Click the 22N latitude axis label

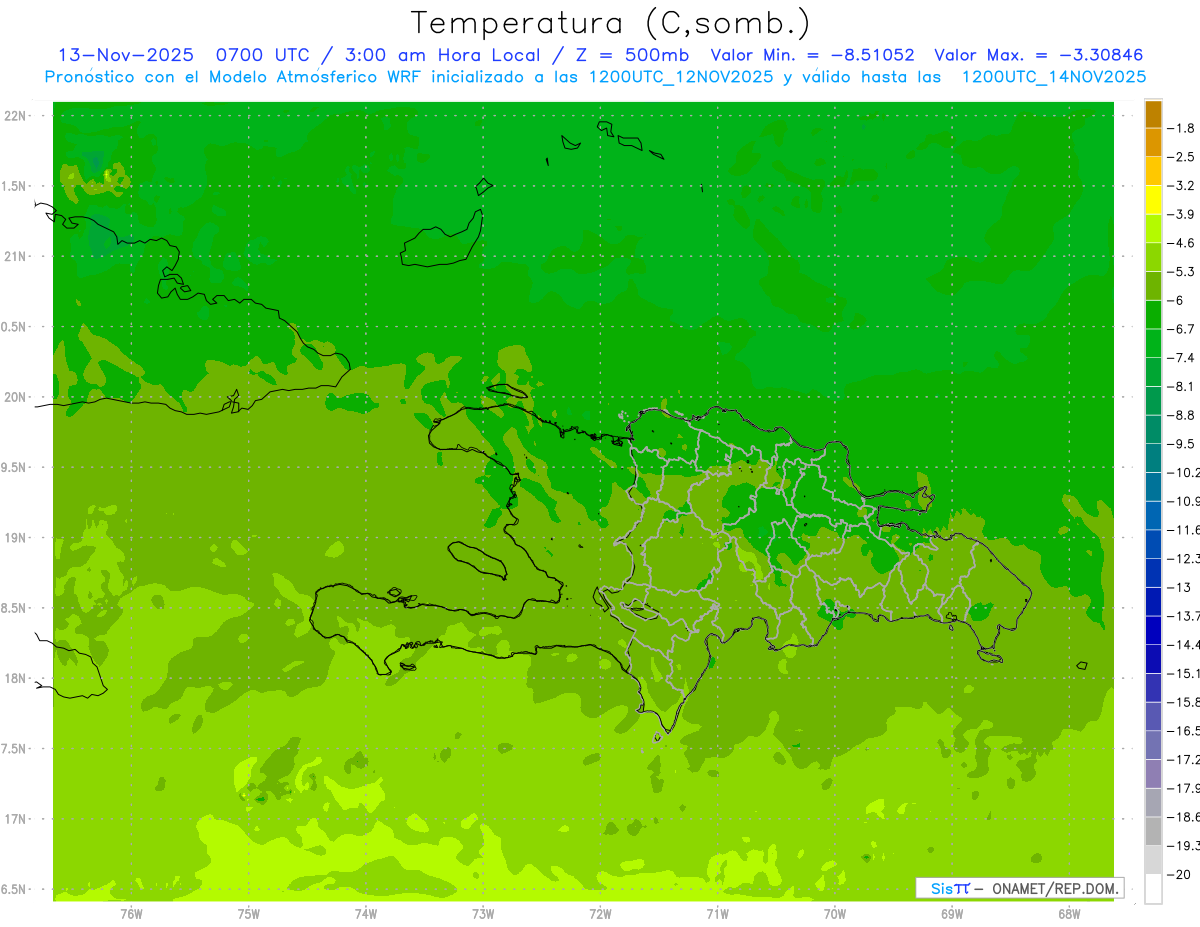(x=15, y=116)
